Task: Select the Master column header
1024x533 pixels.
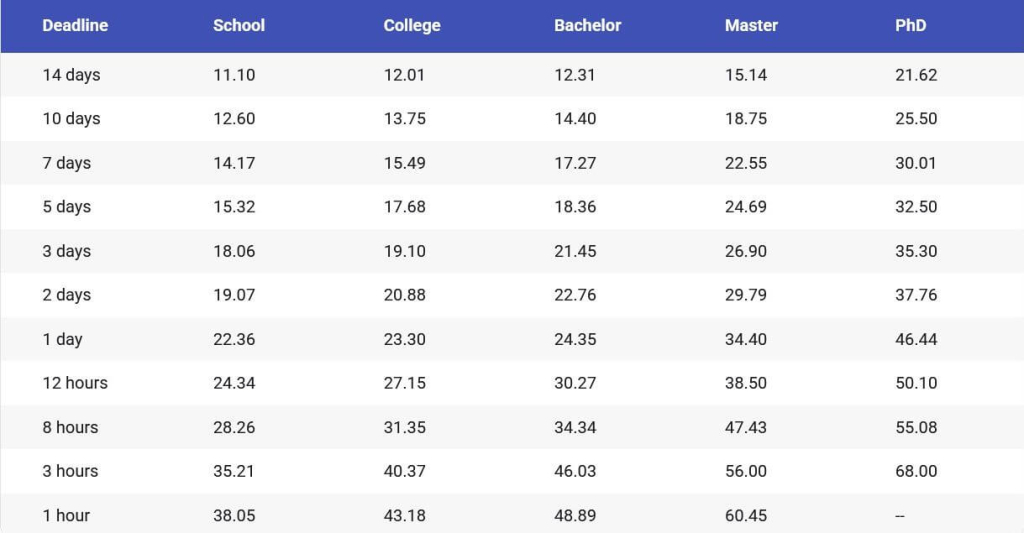Action: (x=751, y=25)
